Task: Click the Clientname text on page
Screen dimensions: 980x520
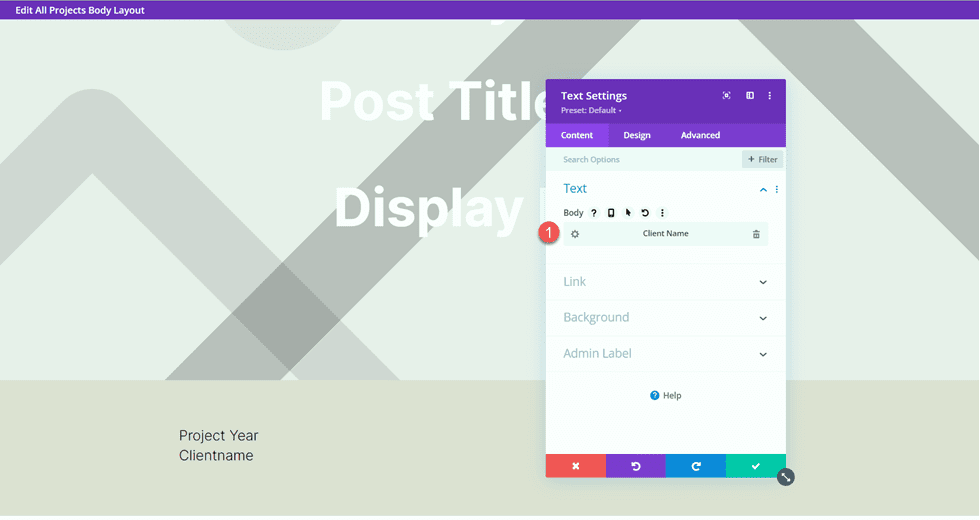Action: (x=216, y=456)
